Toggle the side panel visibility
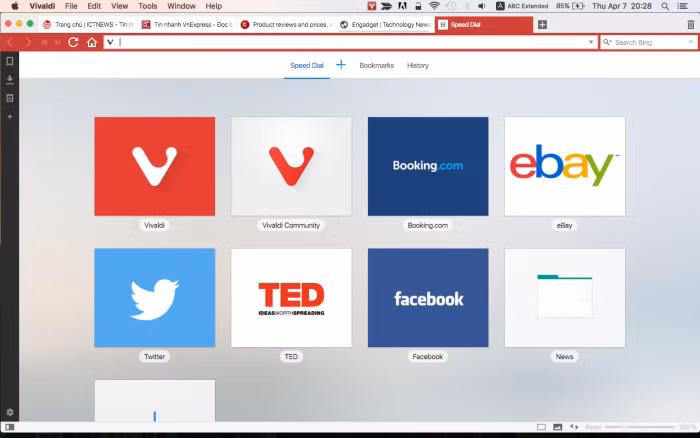Screen dimensions: 700x438 click(x=9, y=427)
